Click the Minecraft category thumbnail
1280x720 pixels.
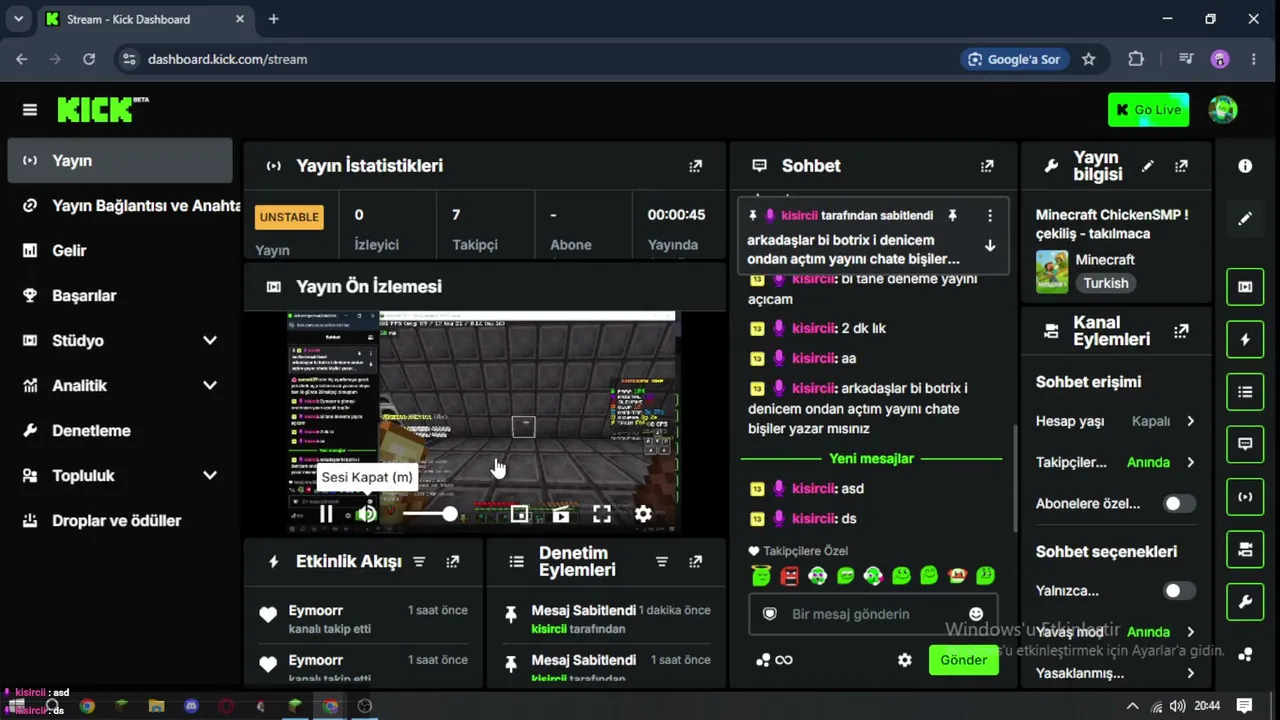[x=1052, y=271]
